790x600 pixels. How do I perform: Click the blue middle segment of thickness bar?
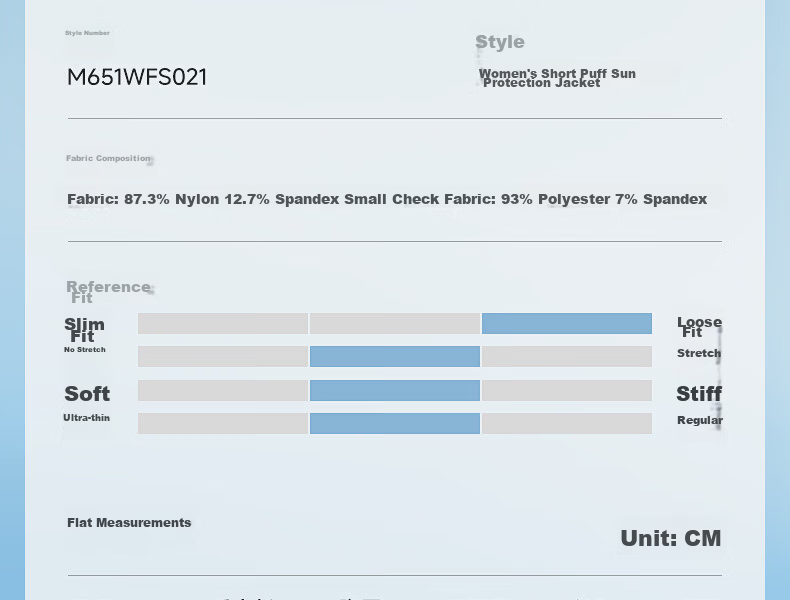tap(395, 423)
